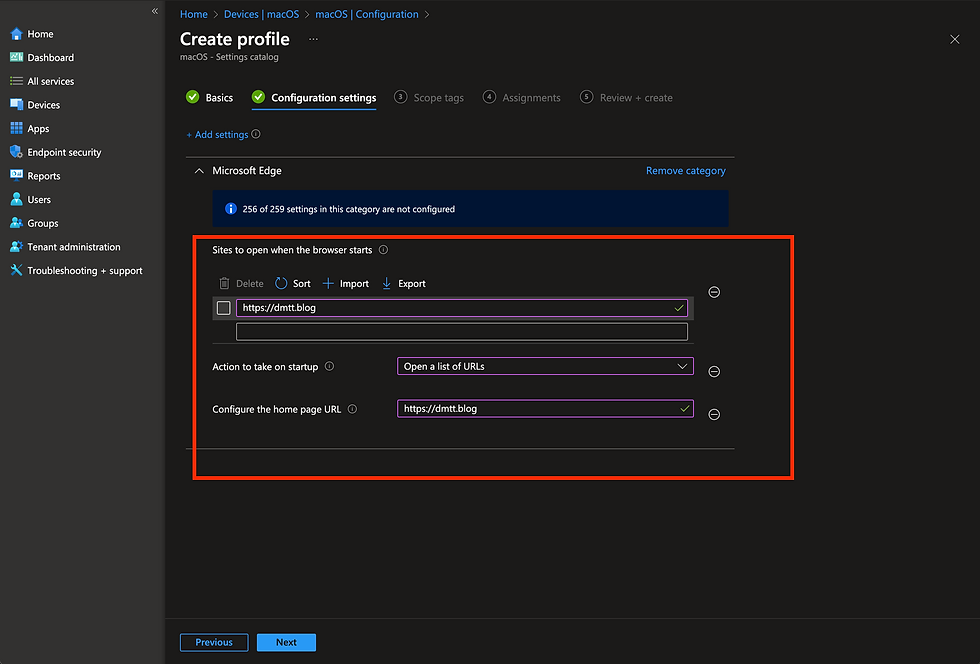Click the Devices | macOS breadcrumb
The image size is (980, 664).
point(261,14)
